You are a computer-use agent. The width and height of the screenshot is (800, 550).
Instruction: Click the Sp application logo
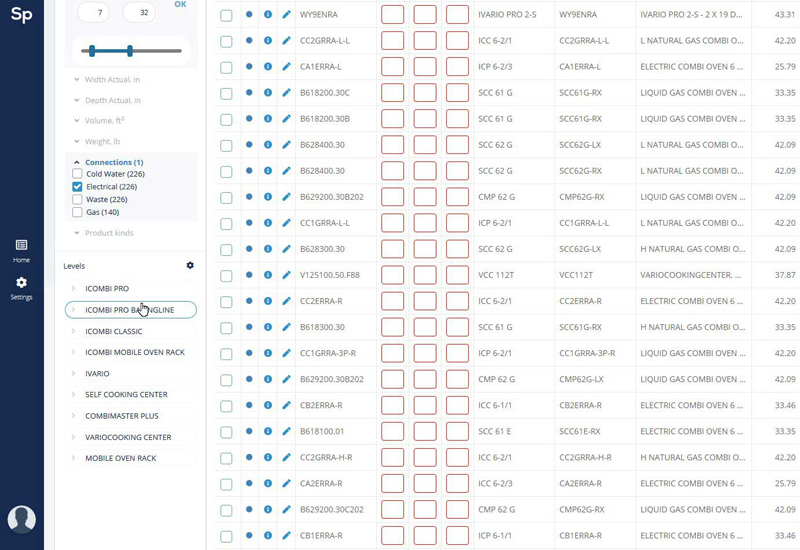pyautogui.click(x=21, y=15)
